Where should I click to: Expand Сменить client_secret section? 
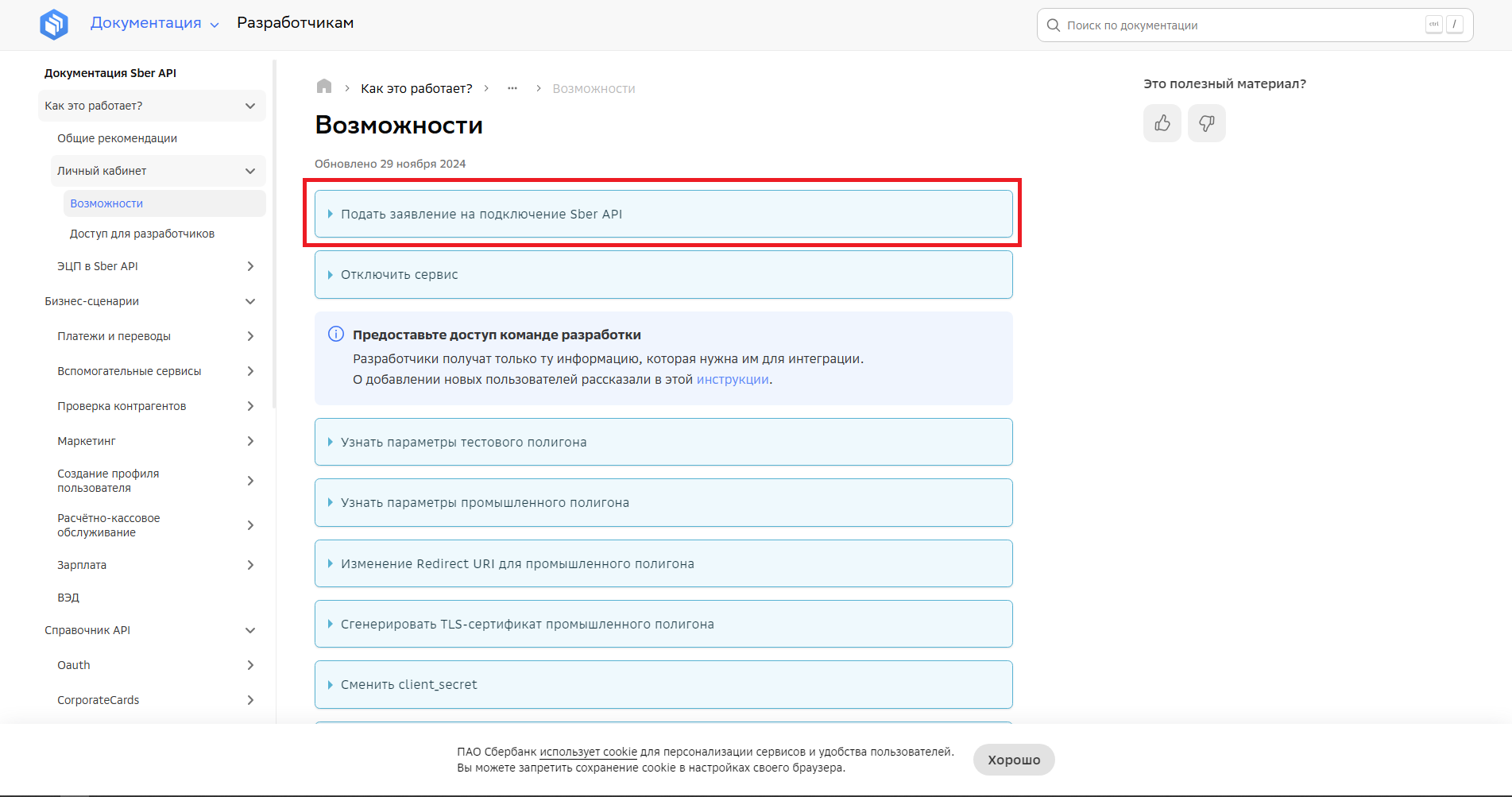663,685
